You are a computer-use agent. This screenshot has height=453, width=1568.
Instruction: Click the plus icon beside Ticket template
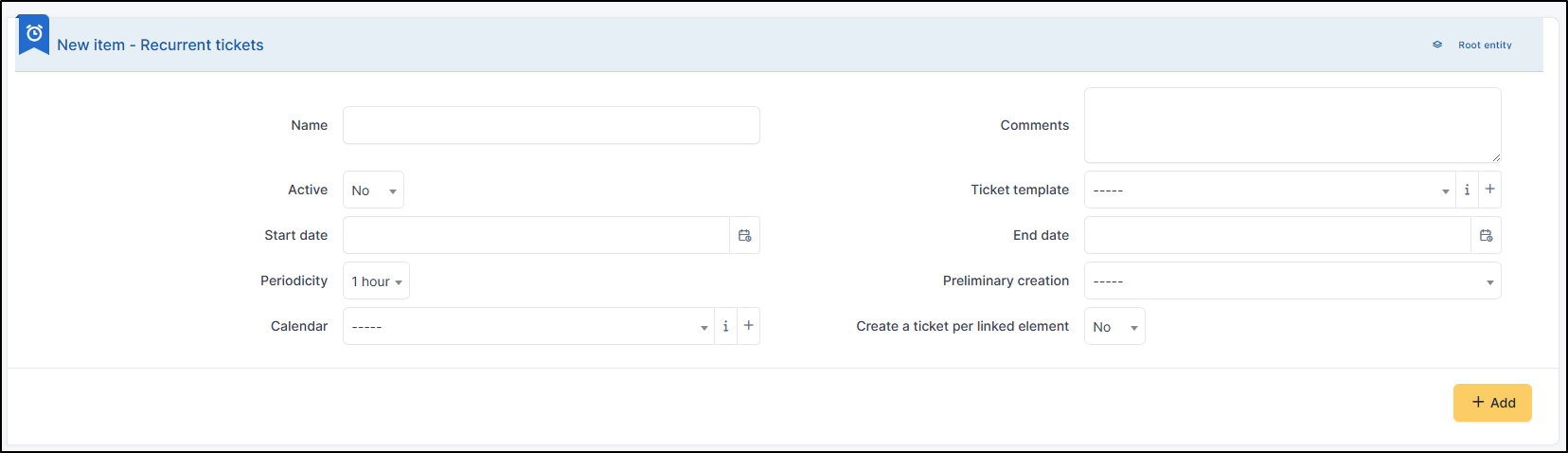click(1489, 190)
